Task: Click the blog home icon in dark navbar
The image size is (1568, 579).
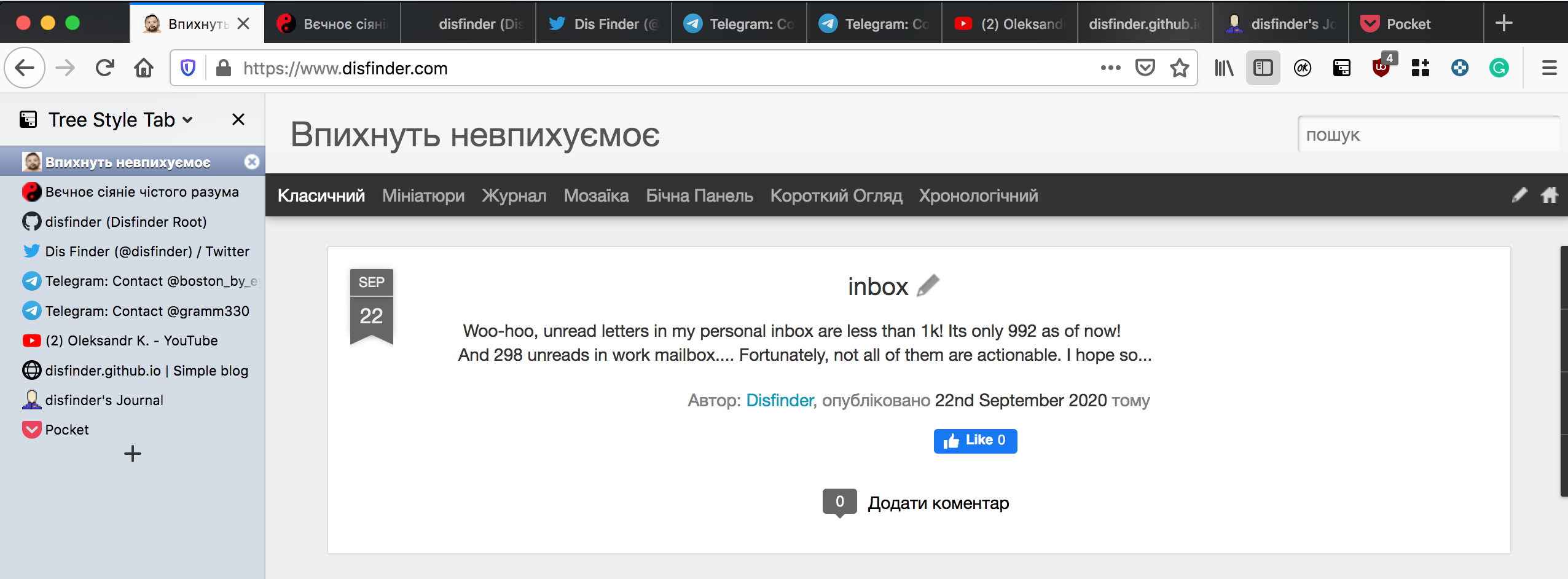Action: [1549, 195]
